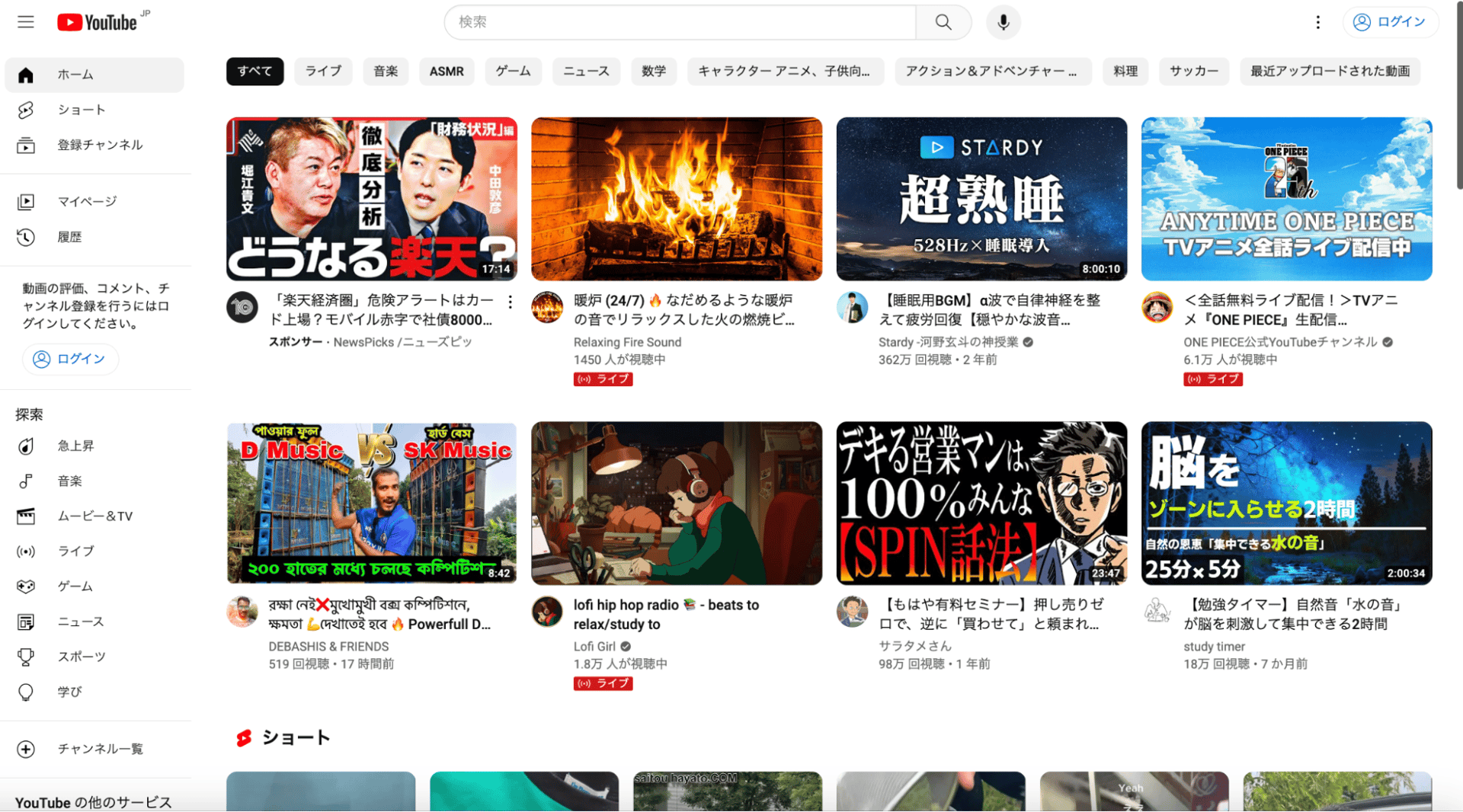Screen dimensions: 1463x812
Task: Go to マイページ in the sidebar
Action: click(87, 201)
